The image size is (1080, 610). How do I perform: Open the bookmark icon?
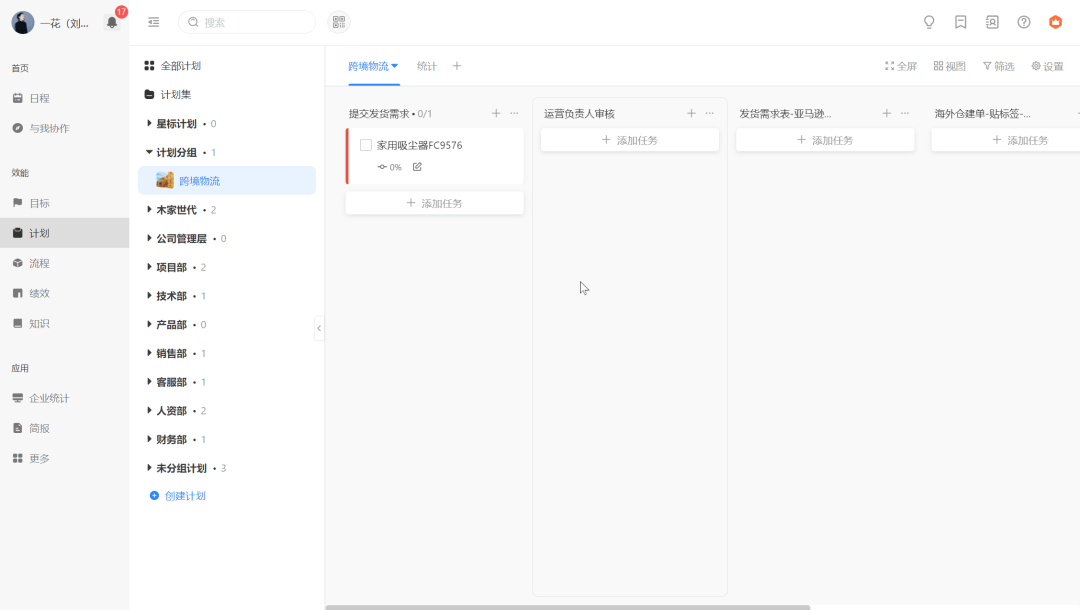click(x=960, y=22)
